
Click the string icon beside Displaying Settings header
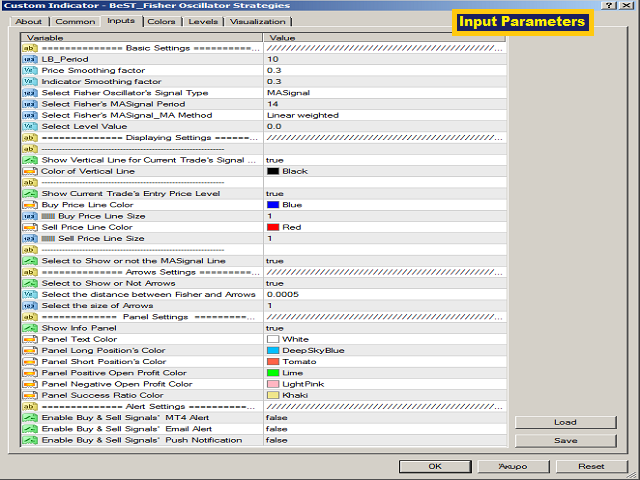coord(30,138)
